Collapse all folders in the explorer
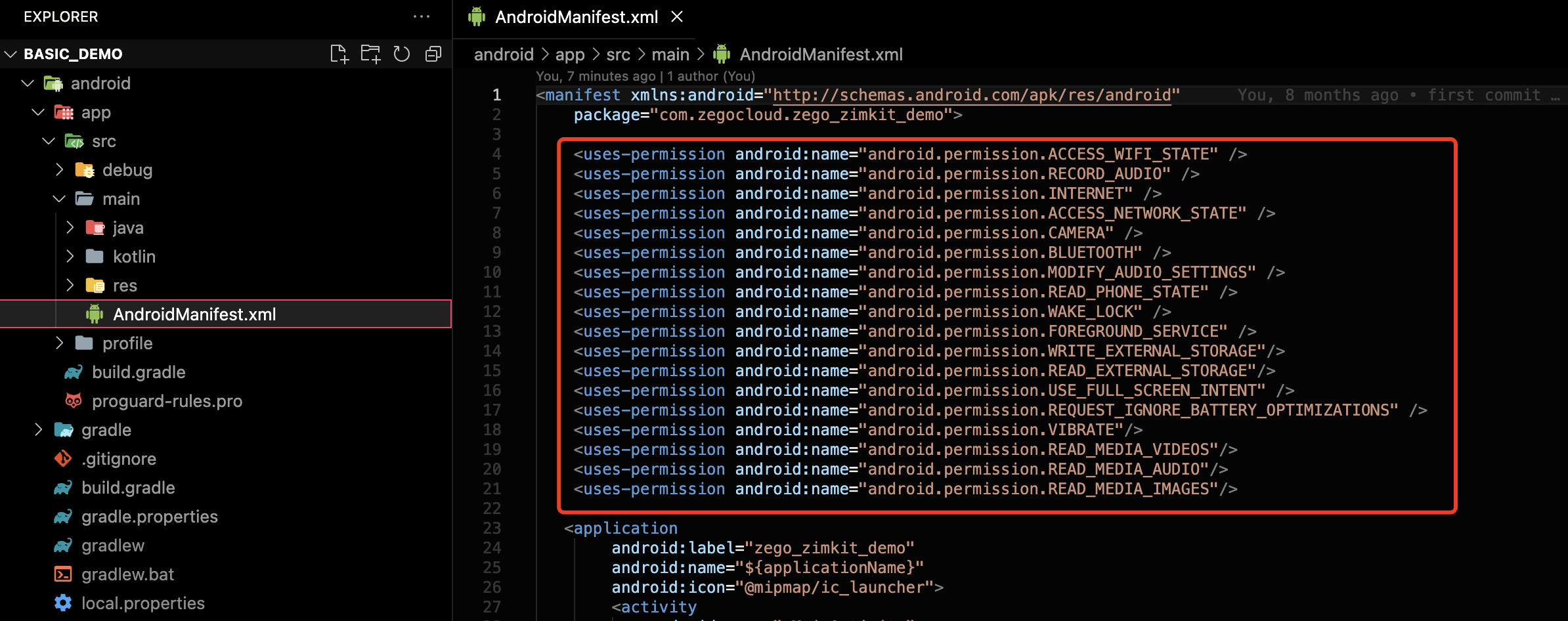 (433, 53)
